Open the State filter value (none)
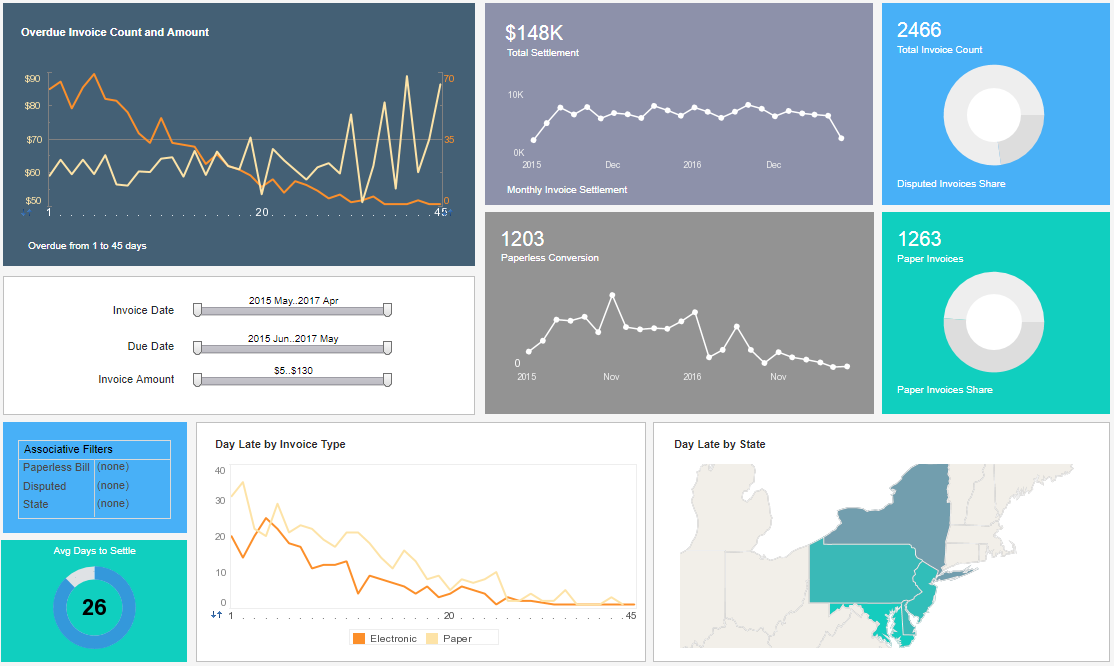 113,503
